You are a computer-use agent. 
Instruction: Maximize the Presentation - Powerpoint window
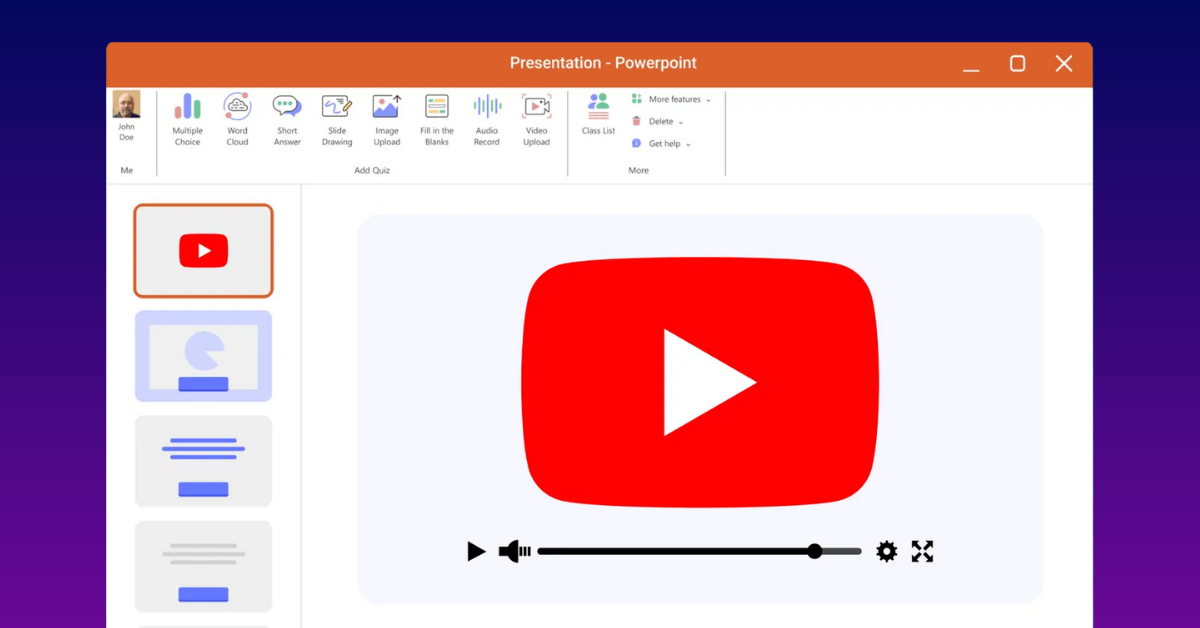click(1017, 63)
